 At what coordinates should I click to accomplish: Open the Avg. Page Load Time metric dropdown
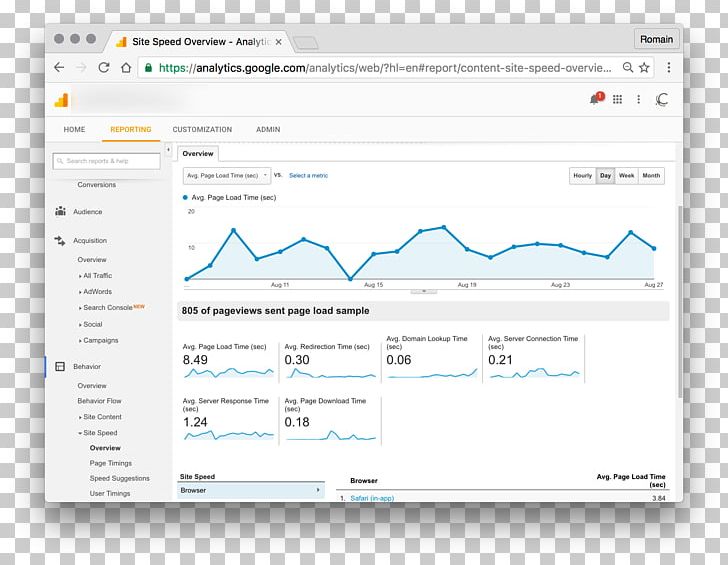[226, 176]
